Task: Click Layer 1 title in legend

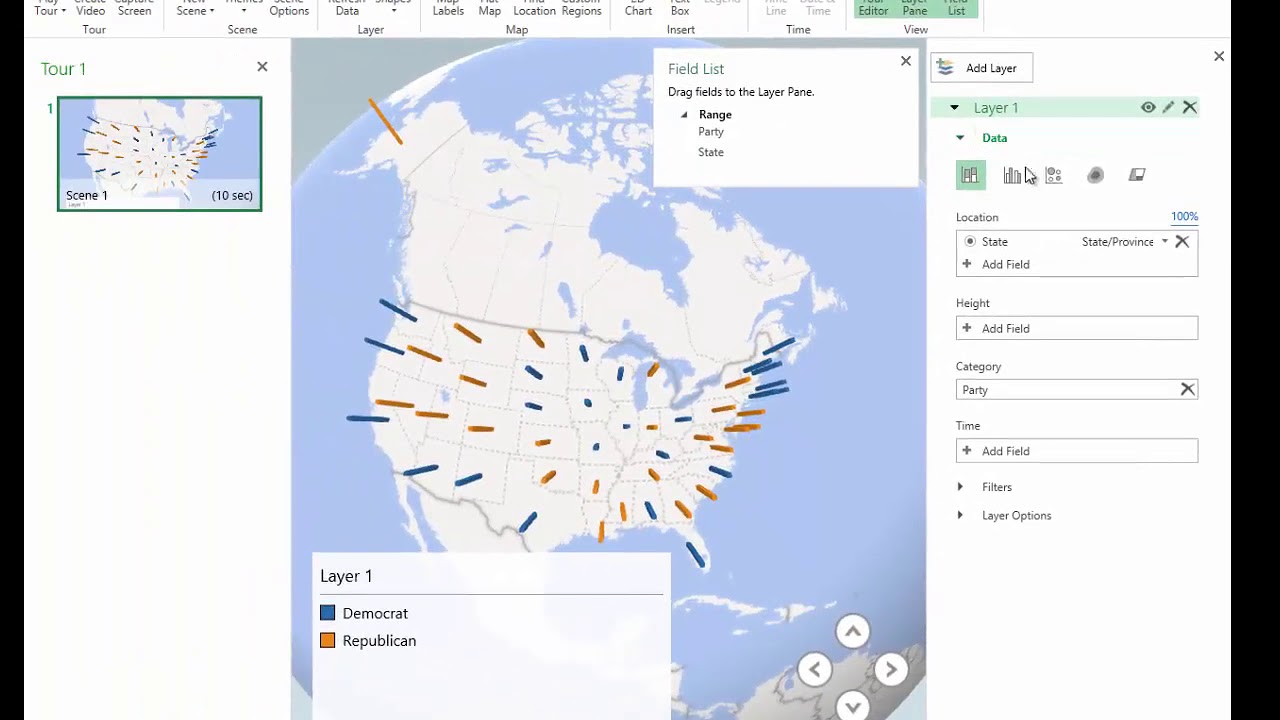Action: click(x=346, y=576)
